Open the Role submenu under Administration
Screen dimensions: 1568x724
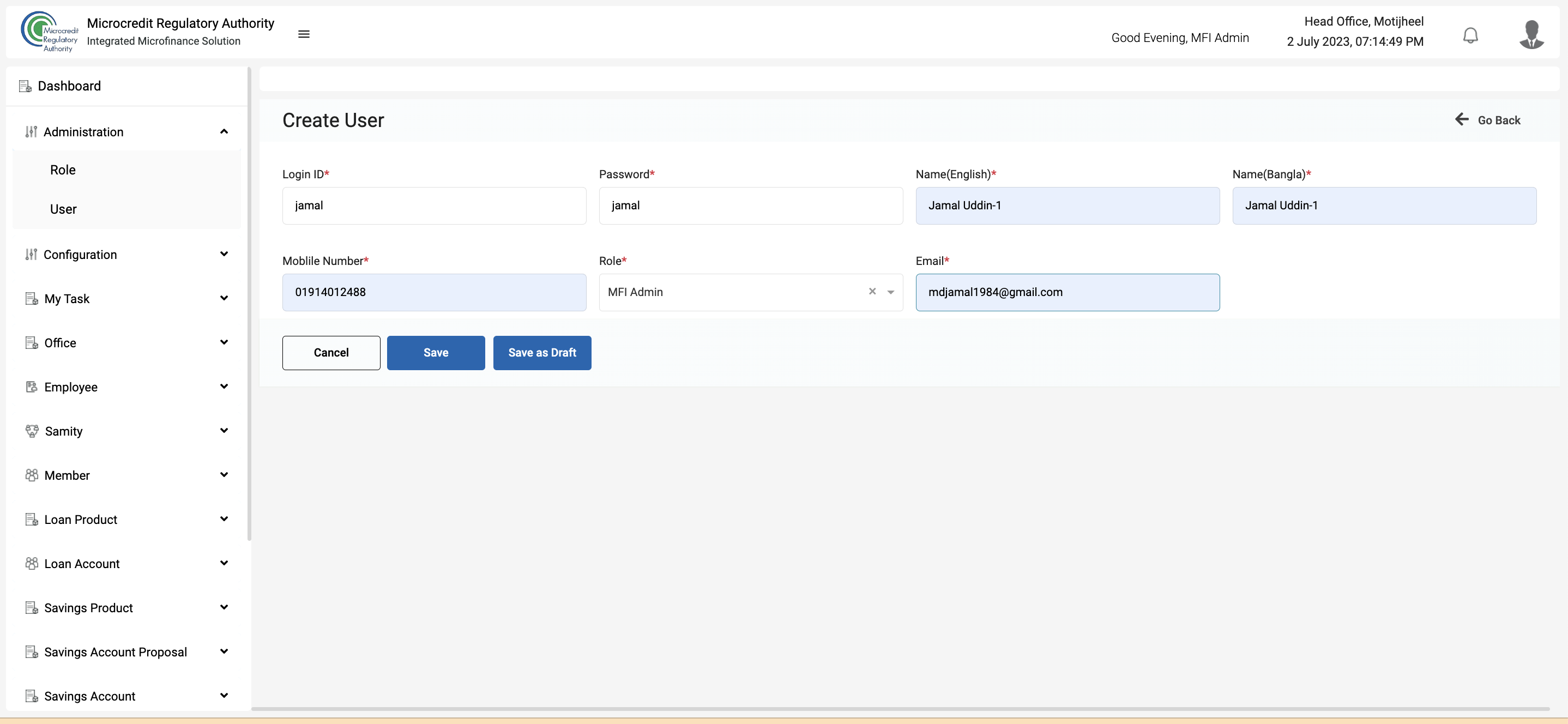click(x=63, y=170)
